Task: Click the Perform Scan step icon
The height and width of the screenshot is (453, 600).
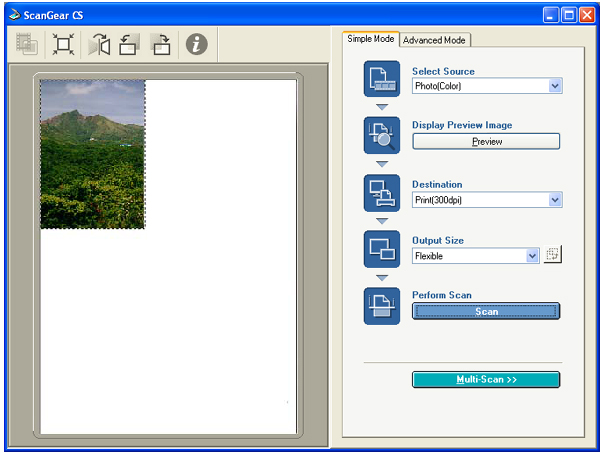Action: 382,306
